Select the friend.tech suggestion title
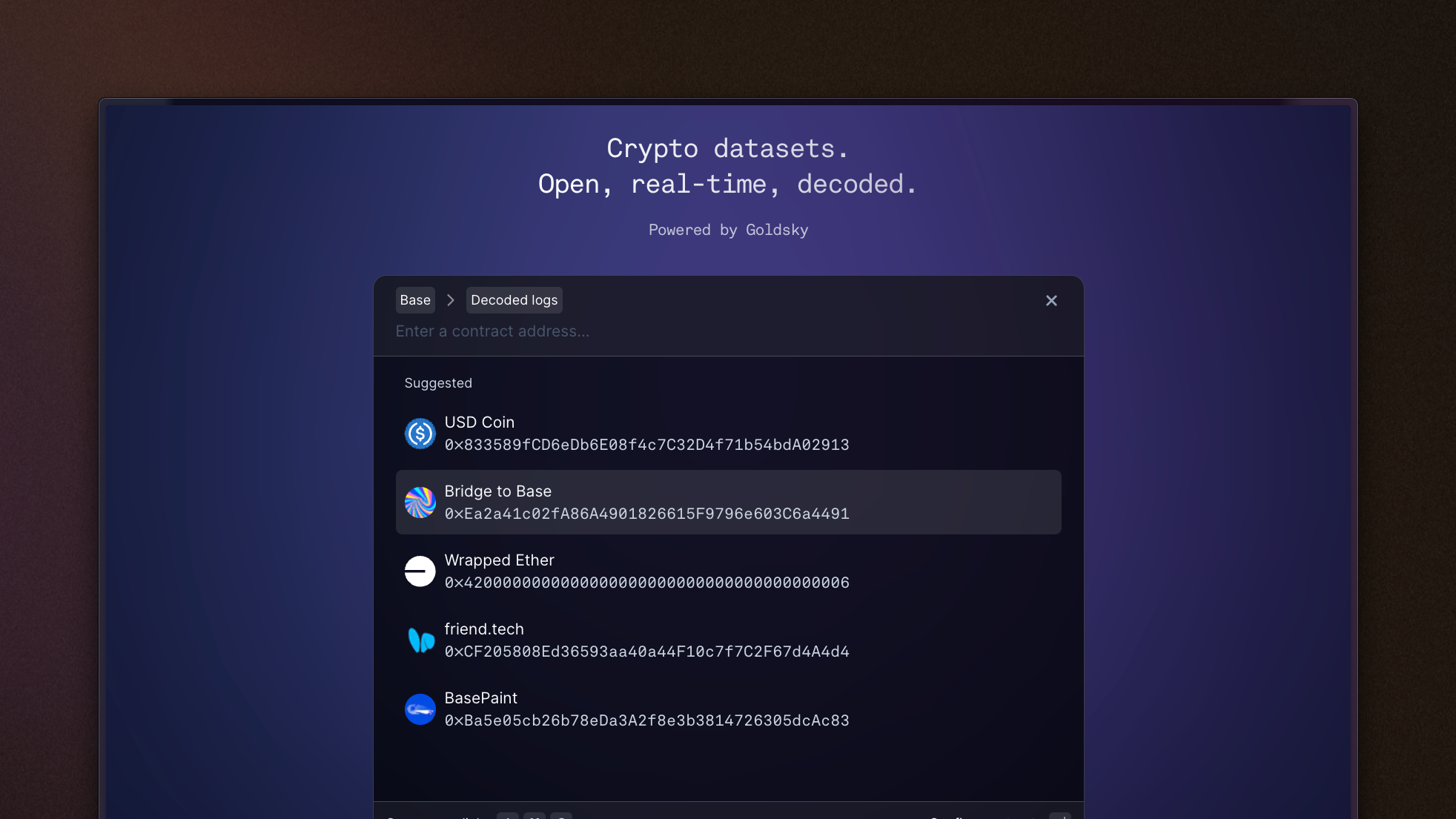 click(484, 629)
